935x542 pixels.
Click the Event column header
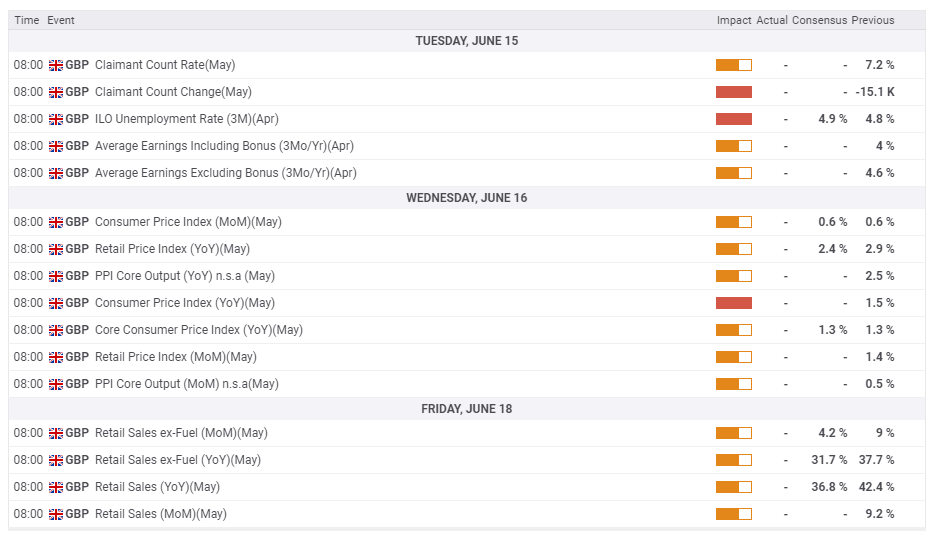[x=61, y=20]
